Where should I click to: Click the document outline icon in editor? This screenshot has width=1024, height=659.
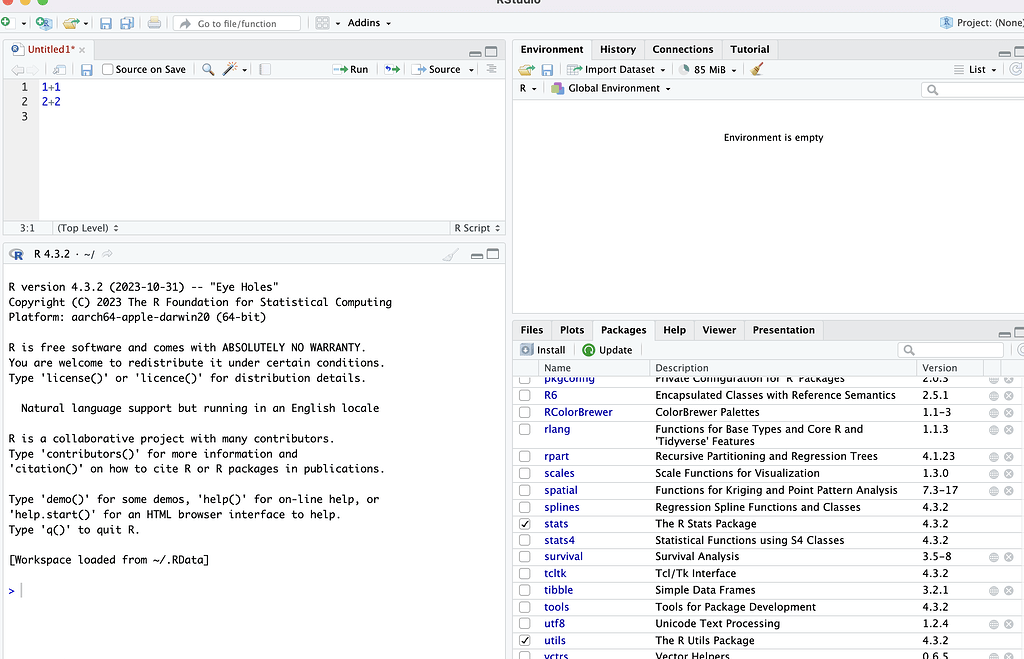click(492, 69)
